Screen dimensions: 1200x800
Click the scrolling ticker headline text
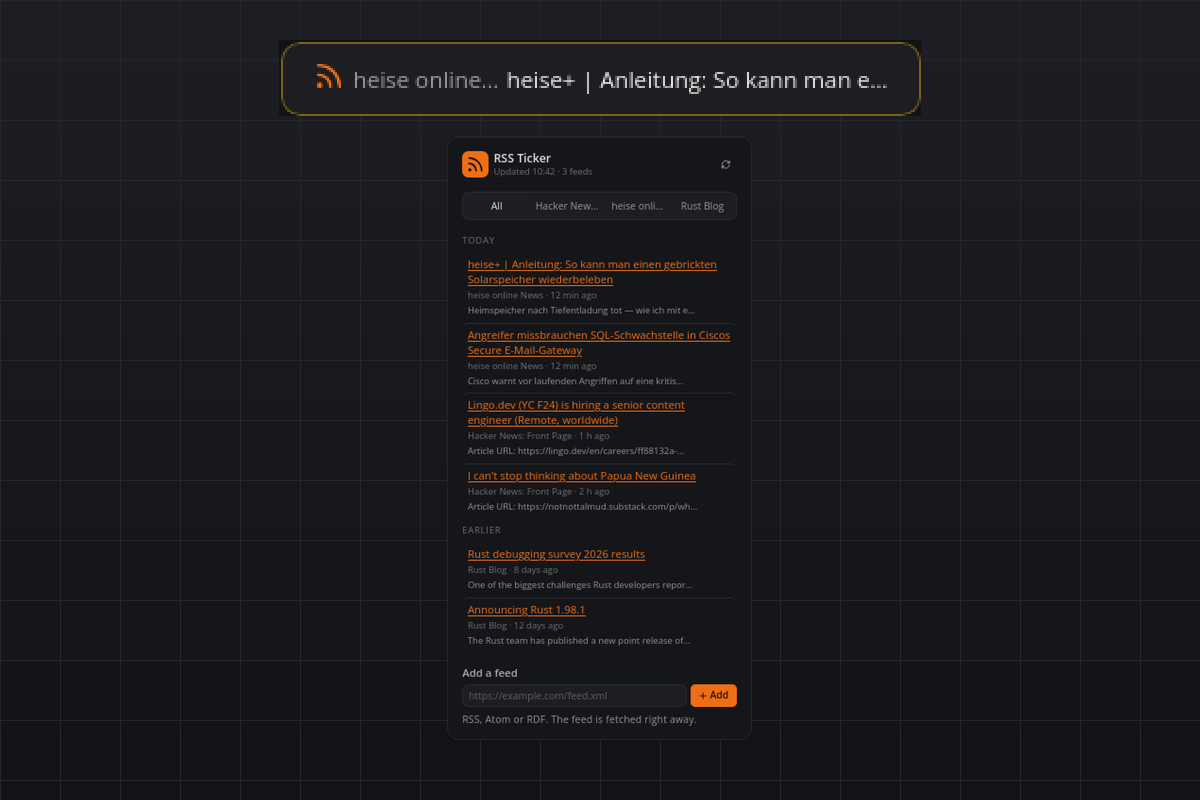[x=697, y=81]
